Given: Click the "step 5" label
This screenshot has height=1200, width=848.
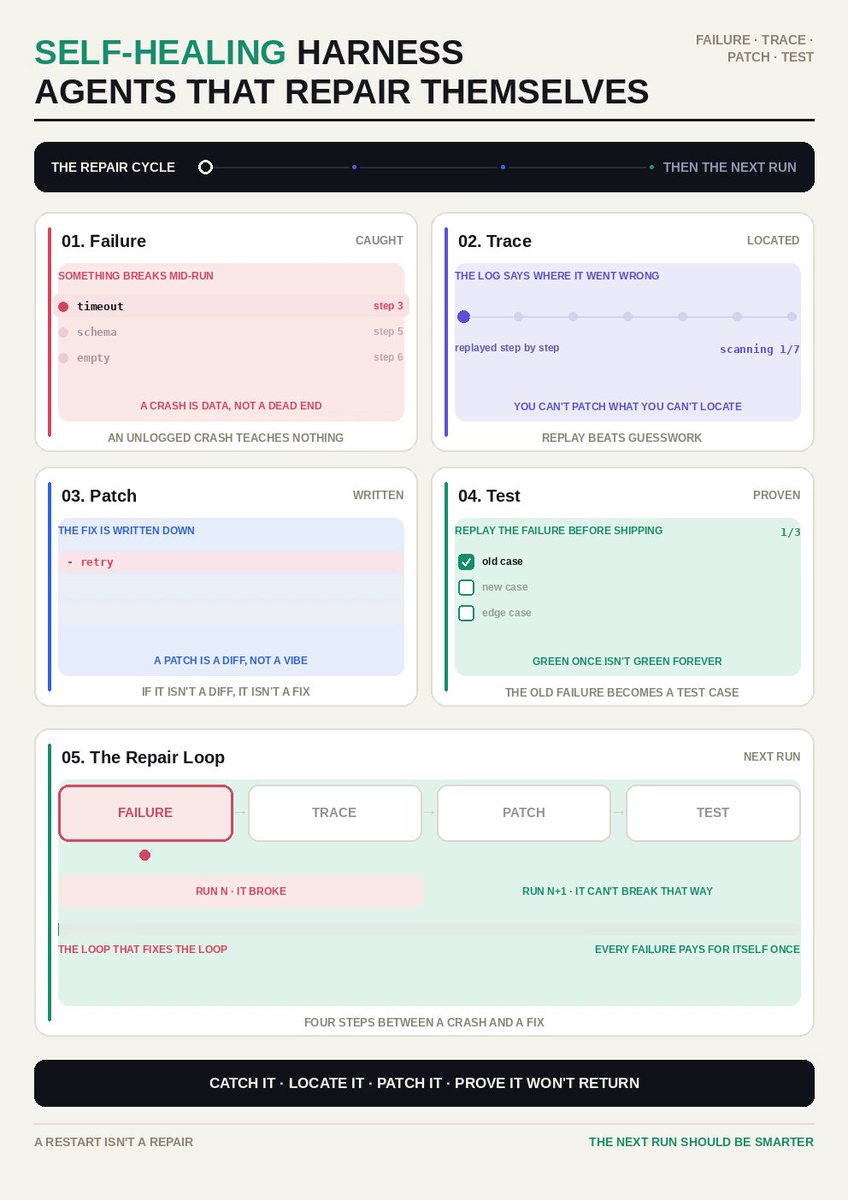Looking at the screenshot, I should coord(389,332).
